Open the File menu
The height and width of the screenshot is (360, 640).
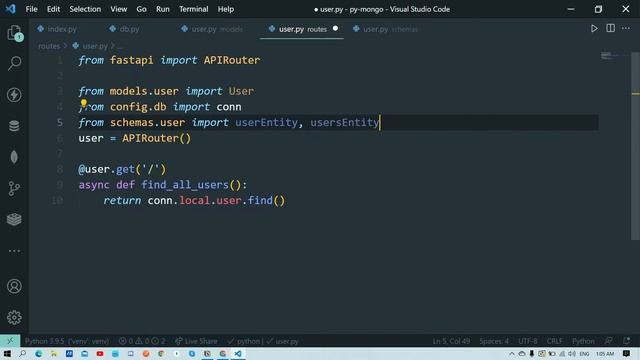31,9
